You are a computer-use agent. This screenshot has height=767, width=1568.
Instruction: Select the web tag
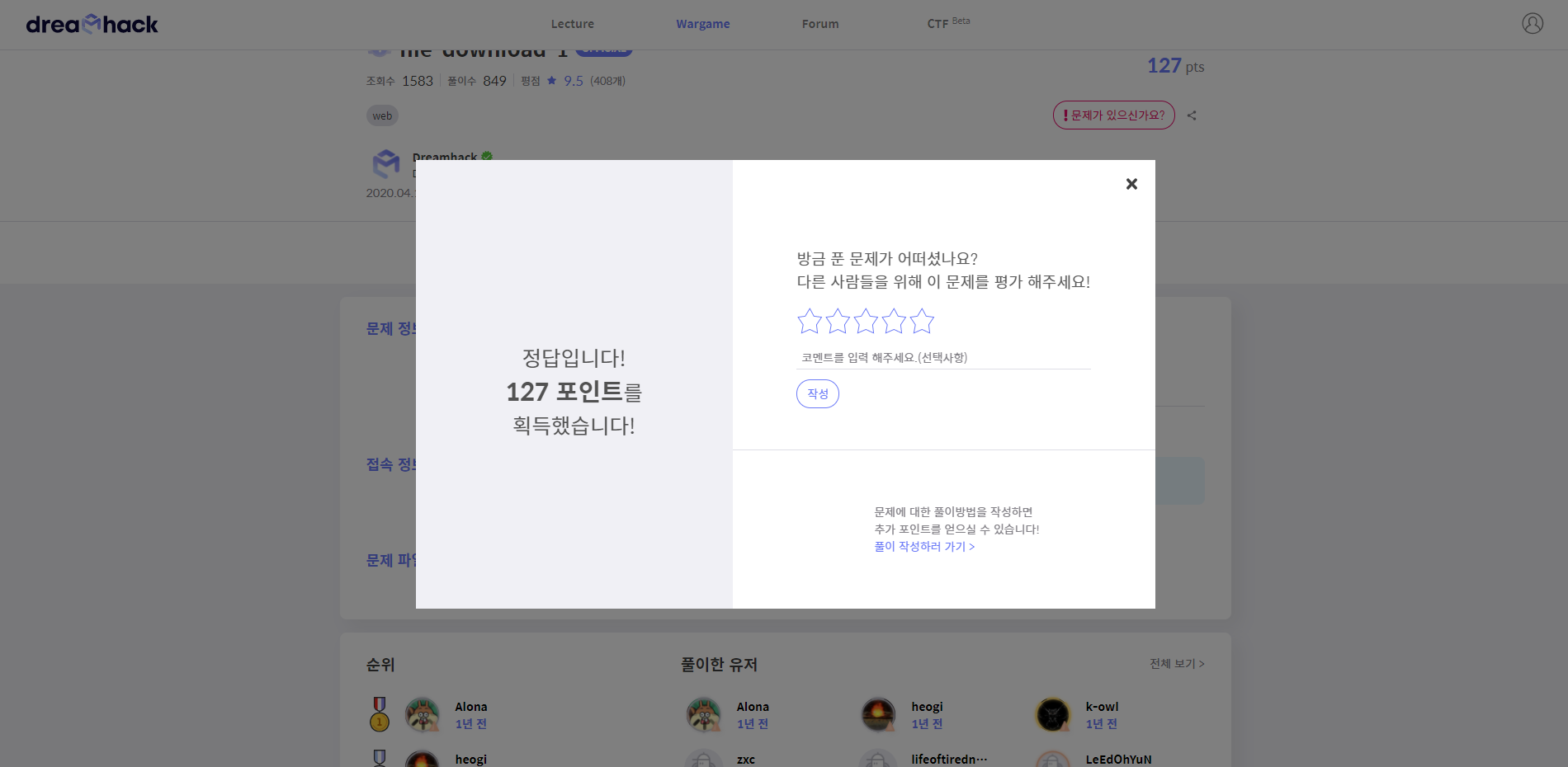tap(382, 115)
